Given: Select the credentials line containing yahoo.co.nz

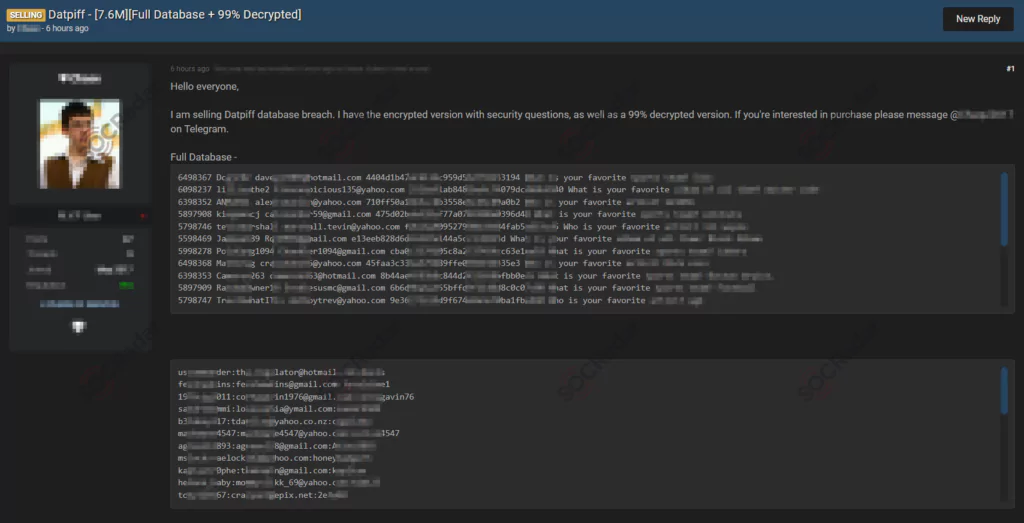Looking at the screenshot, I should (275, 421).
